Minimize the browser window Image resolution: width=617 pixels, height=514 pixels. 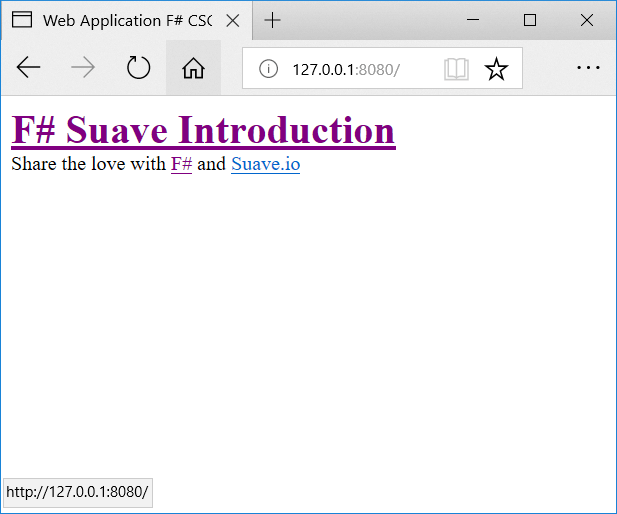pos(473,20)
